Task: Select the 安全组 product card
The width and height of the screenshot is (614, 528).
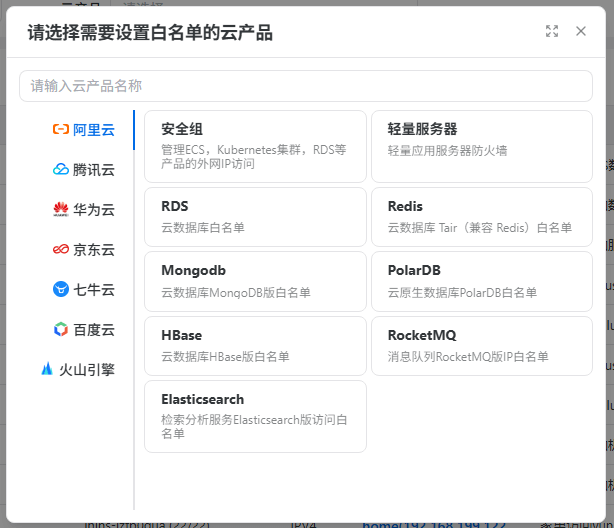Action: (255, 146)
